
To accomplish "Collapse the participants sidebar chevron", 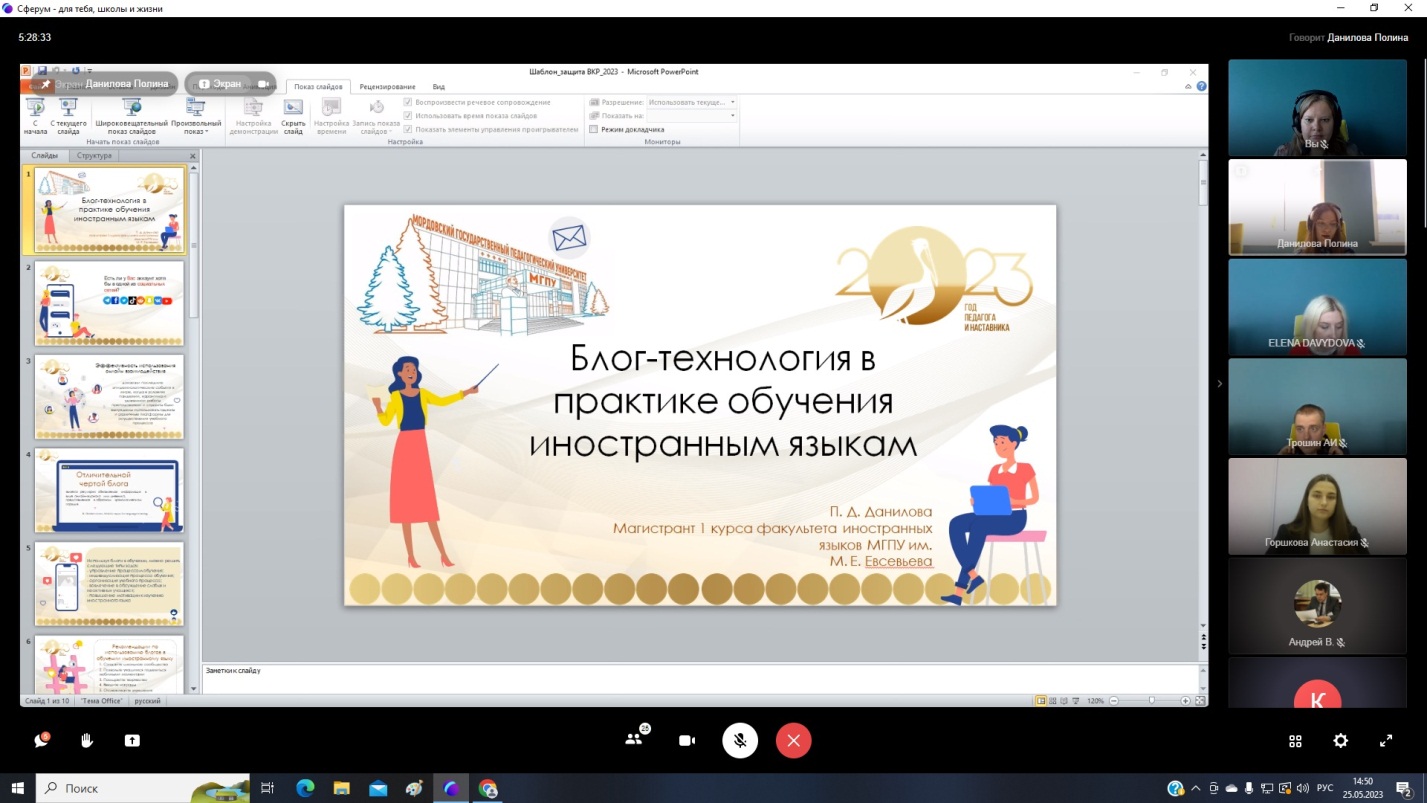I will (x=1218, y=383).
